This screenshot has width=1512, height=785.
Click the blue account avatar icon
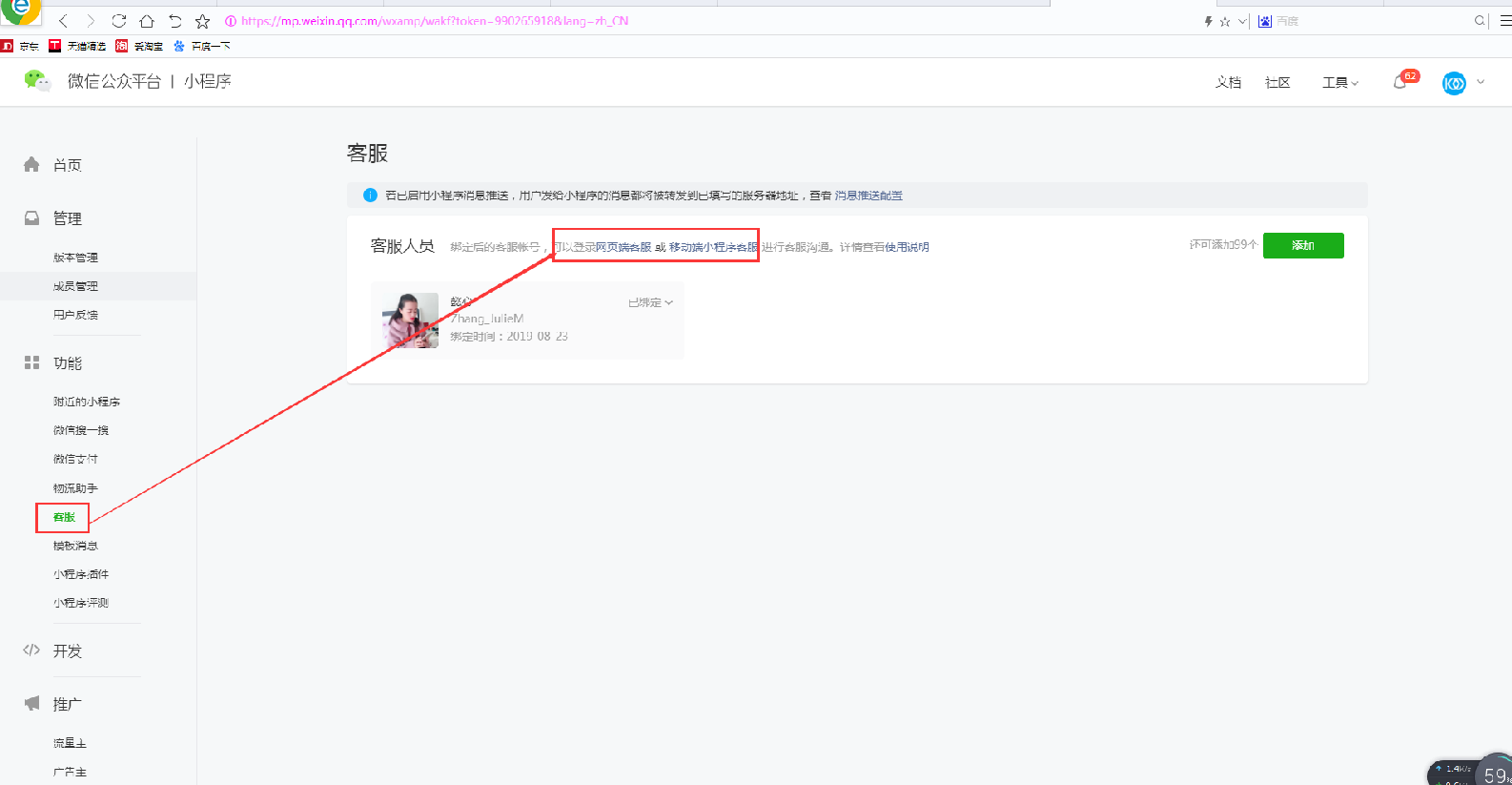(1454, 83)
